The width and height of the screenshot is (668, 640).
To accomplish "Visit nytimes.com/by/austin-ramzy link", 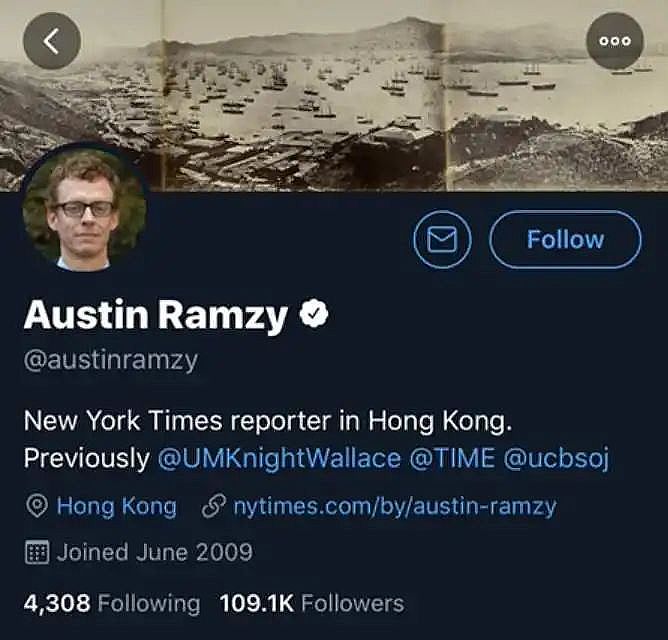I will (395, 507).
